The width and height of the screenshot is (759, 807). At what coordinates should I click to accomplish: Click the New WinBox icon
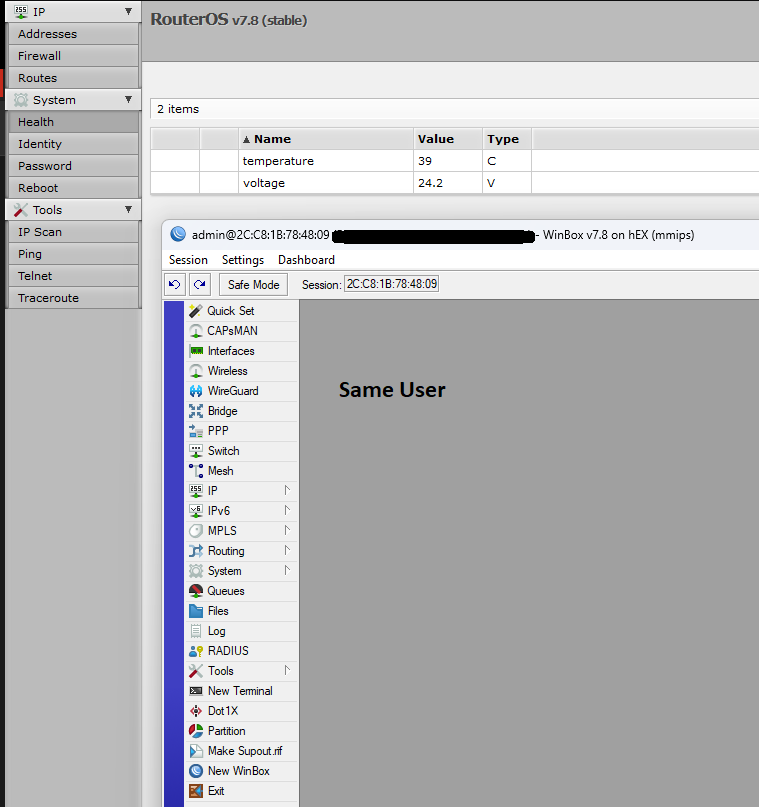point(196,771)
